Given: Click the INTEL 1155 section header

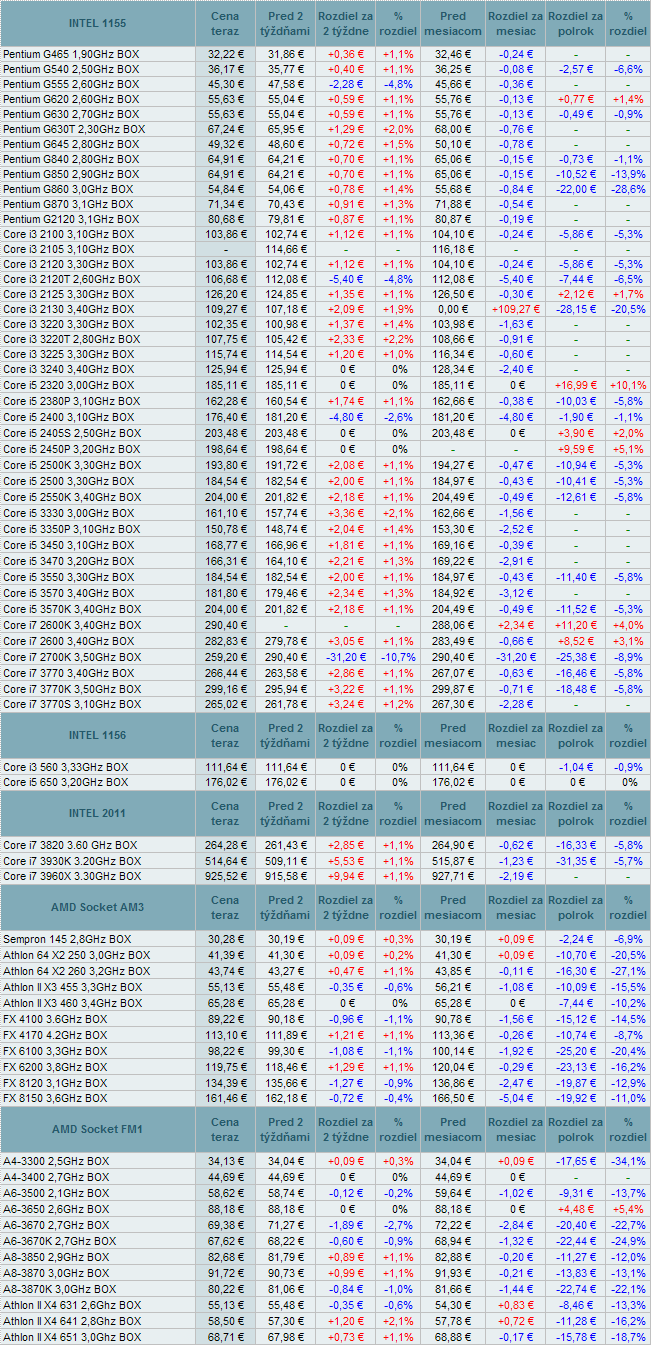Looking at the screenshot, I should [x=97, y=22].
